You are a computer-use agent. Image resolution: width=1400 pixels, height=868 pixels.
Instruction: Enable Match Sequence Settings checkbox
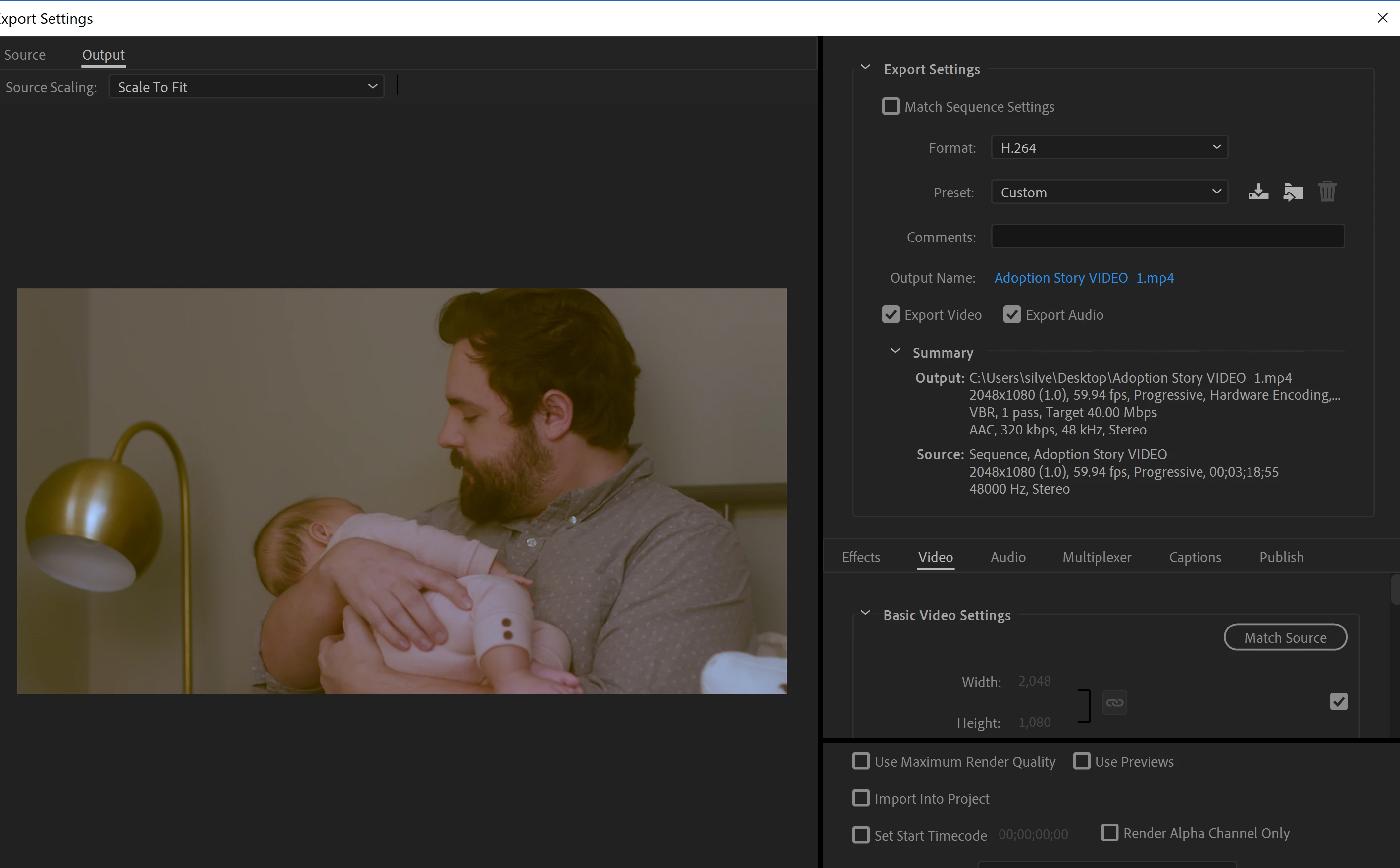pos(890,107)
